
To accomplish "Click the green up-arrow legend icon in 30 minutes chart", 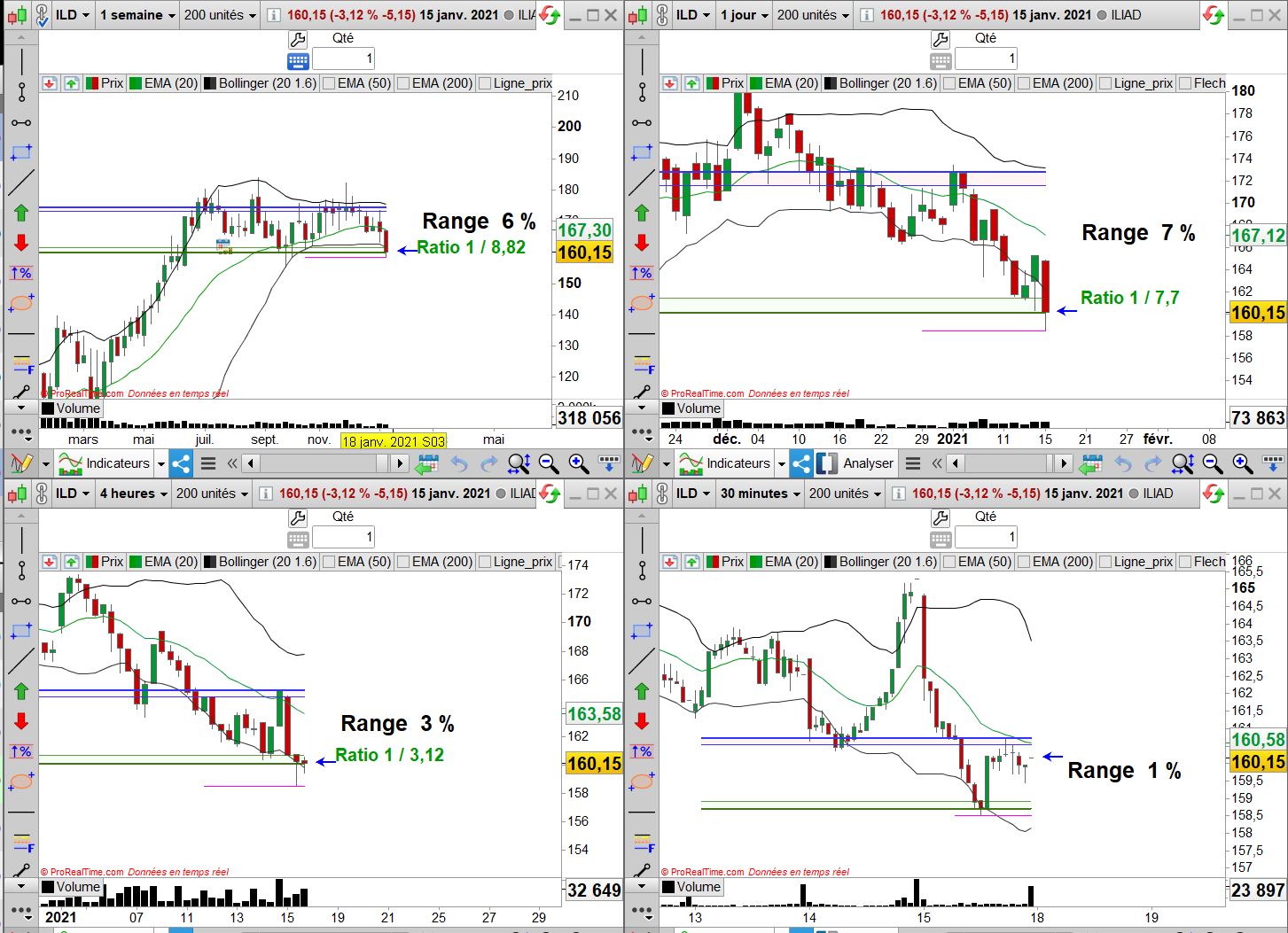I will (691, 562).
